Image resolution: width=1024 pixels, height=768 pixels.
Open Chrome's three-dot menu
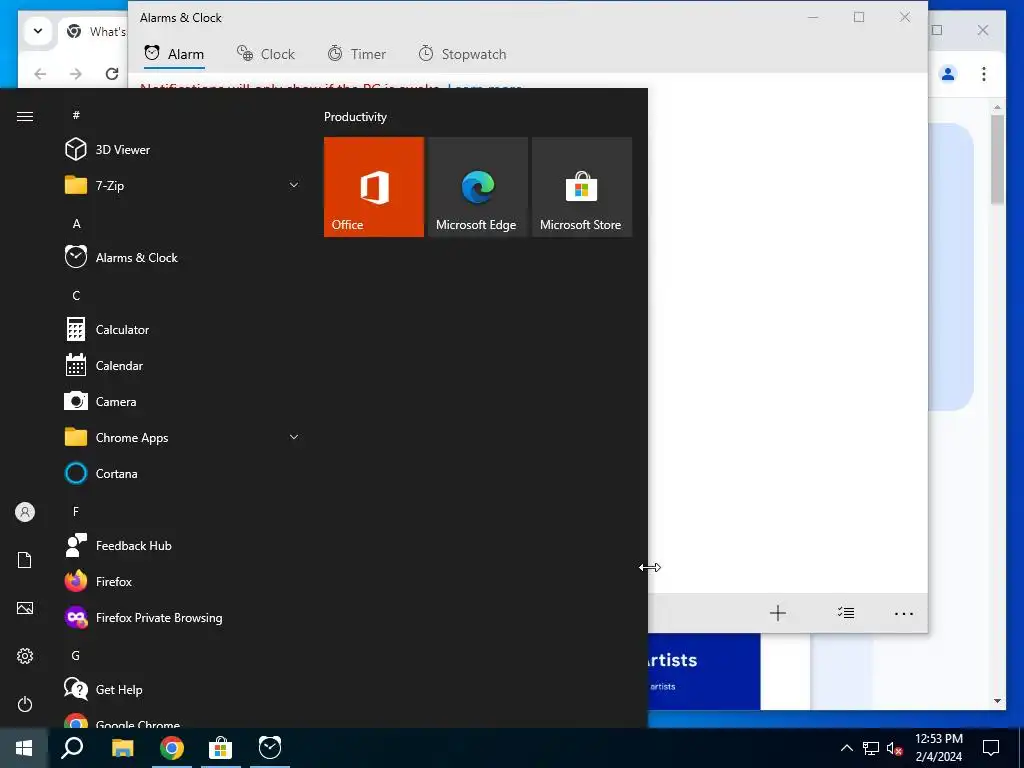click(984, 74)
